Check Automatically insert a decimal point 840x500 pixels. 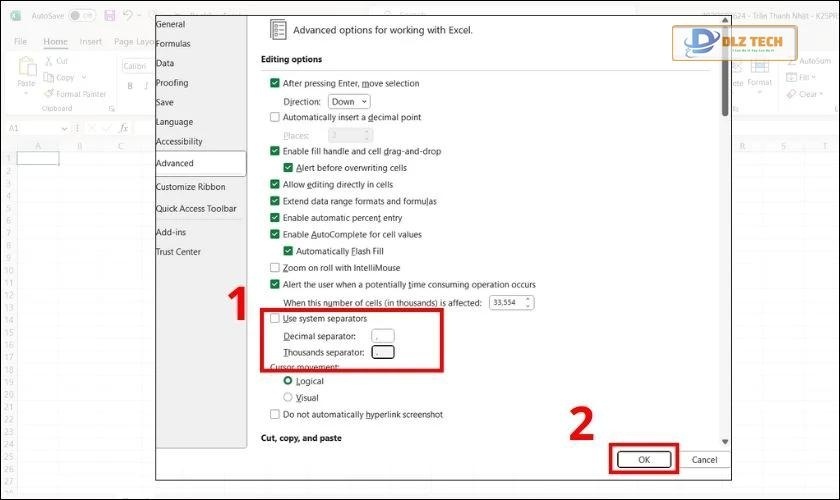coord(275,117)
